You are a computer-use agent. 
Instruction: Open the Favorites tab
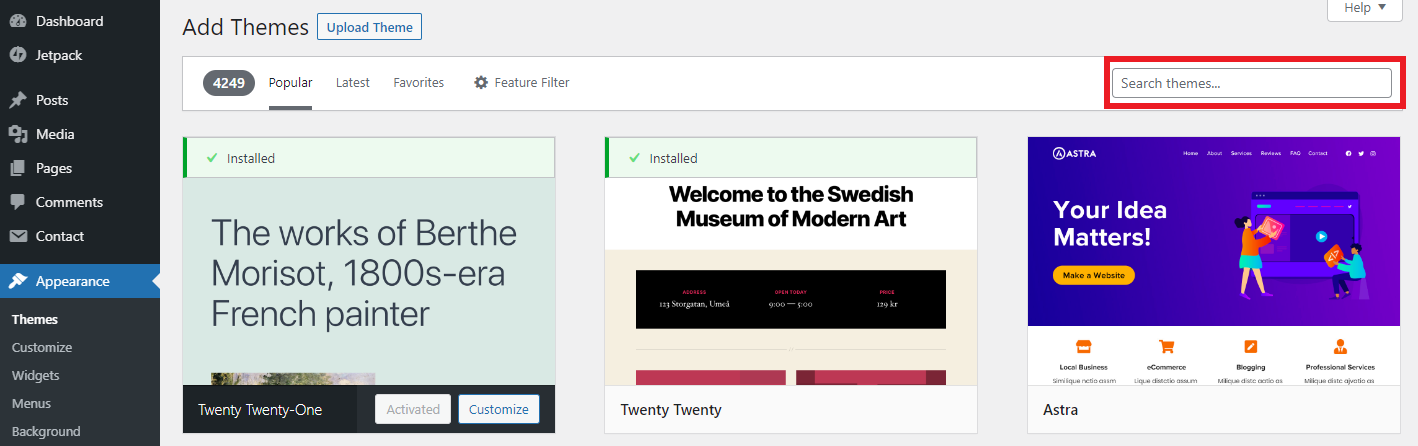point(418,83)
